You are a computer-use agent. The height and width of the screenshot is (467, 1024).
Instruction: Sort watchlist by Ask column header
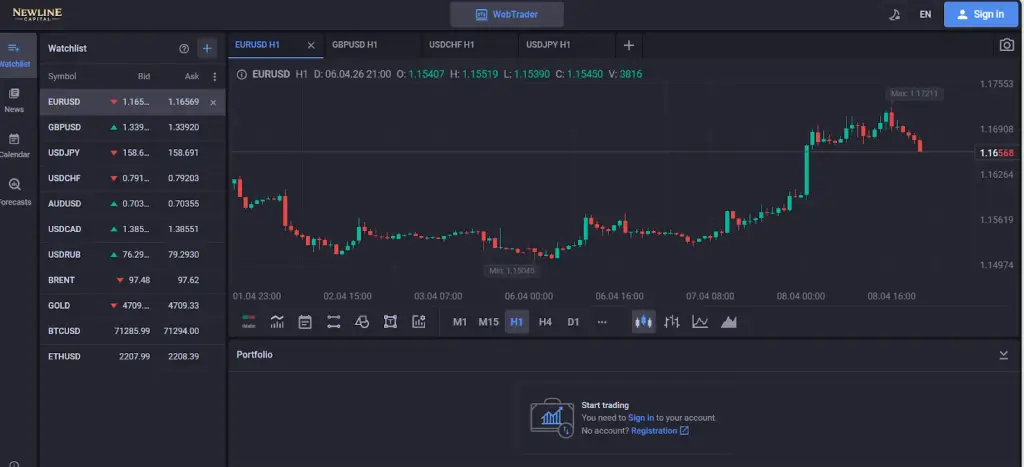[192, 76]
